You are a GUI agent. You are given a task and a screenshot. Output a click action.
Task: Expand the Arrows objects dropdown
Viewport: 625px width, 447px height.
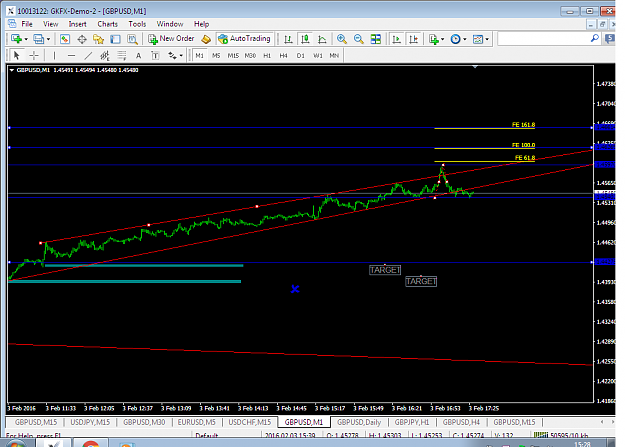181,56
